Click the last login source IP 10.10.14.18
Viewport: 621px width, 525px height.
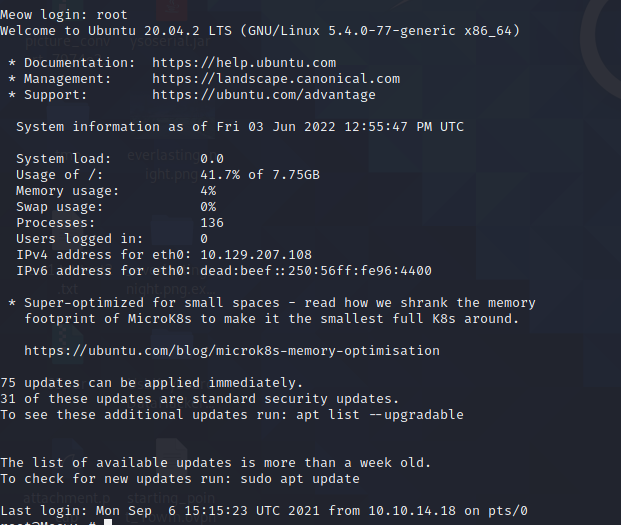click(412, 511)
